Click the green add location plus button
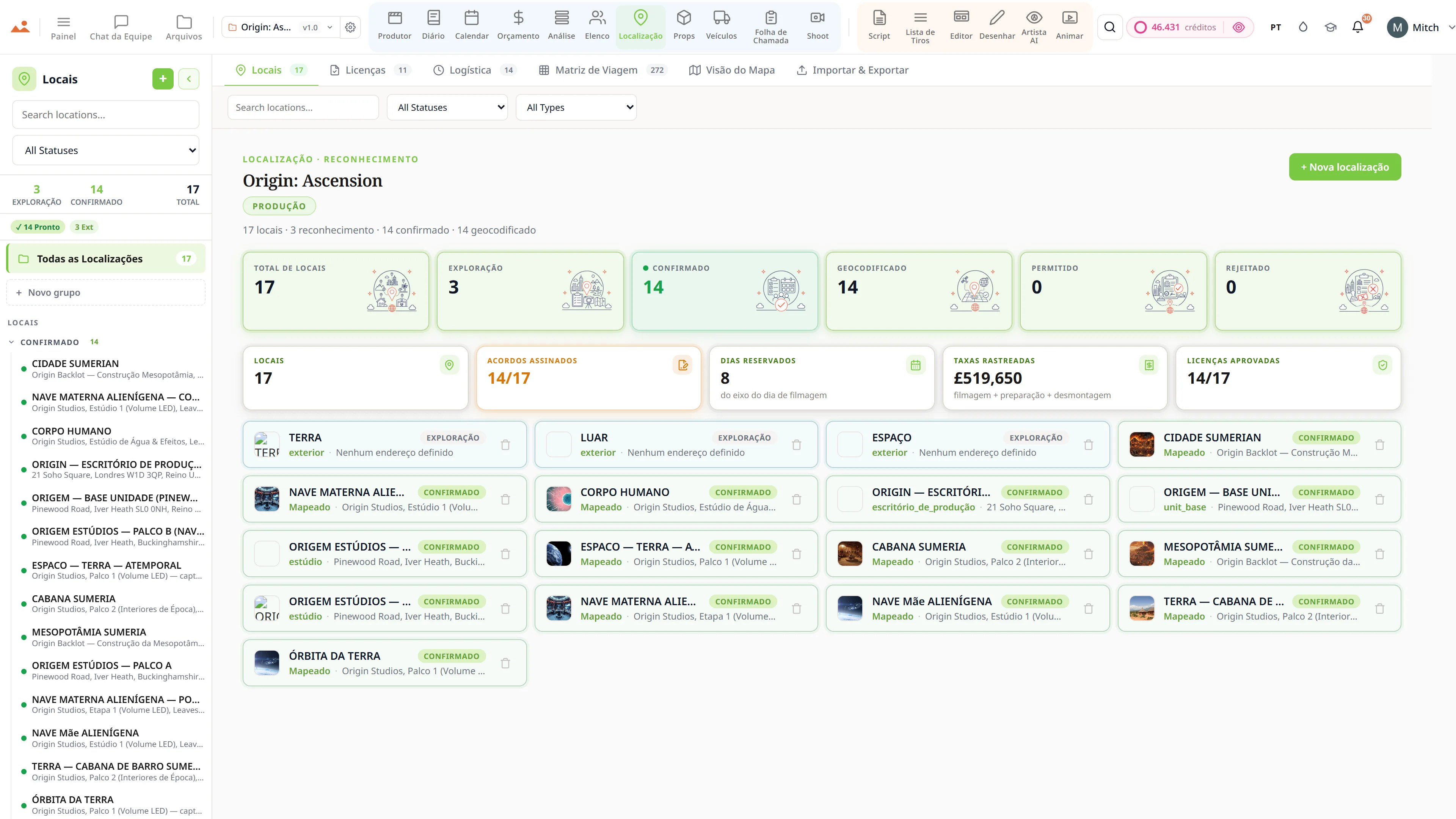Image resolution: width=1456 pixels, height=819 pixels. click(x=163, y=78)
